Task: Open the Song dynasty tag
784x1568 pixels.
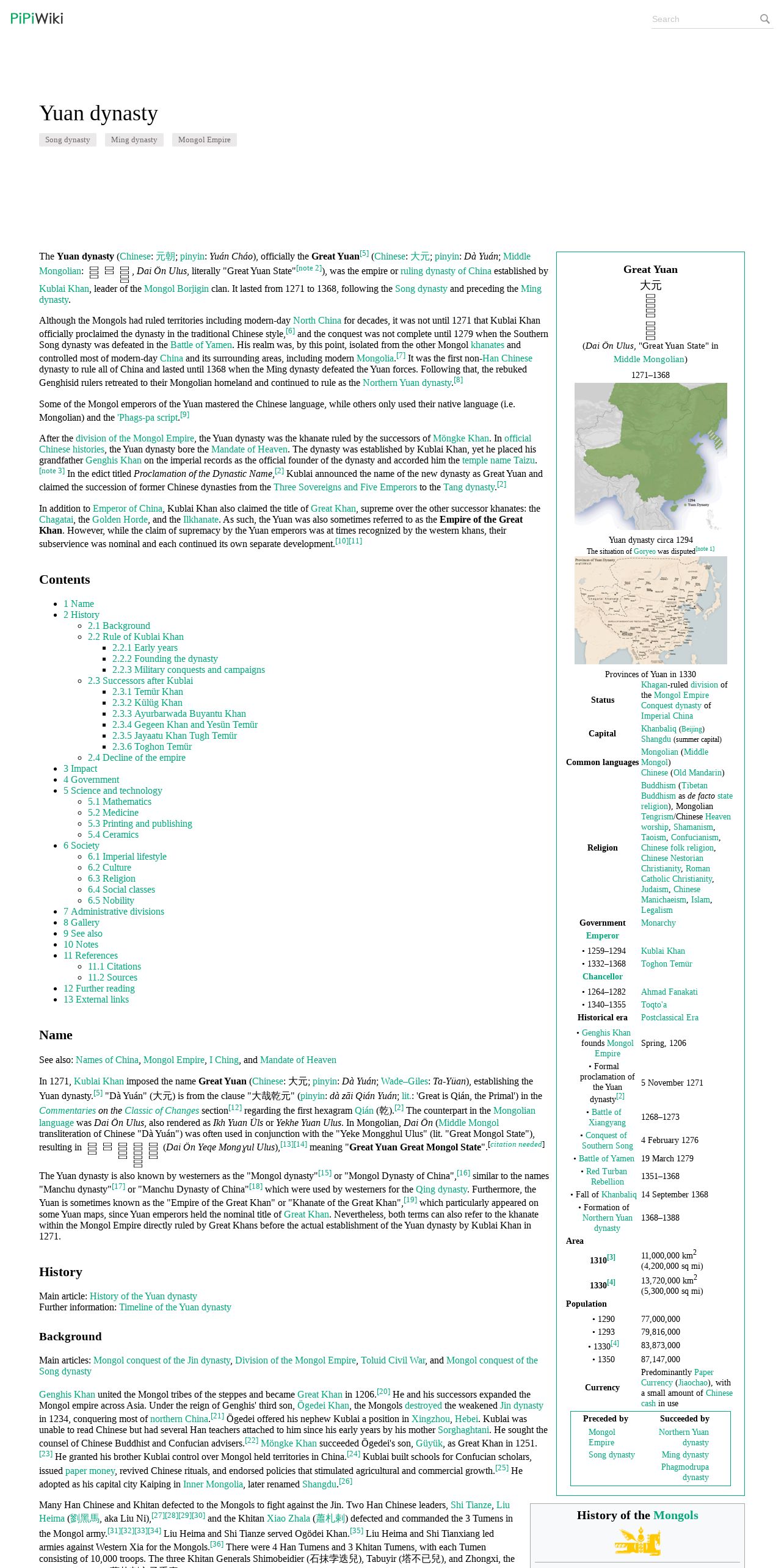Action: coord(68,140)
